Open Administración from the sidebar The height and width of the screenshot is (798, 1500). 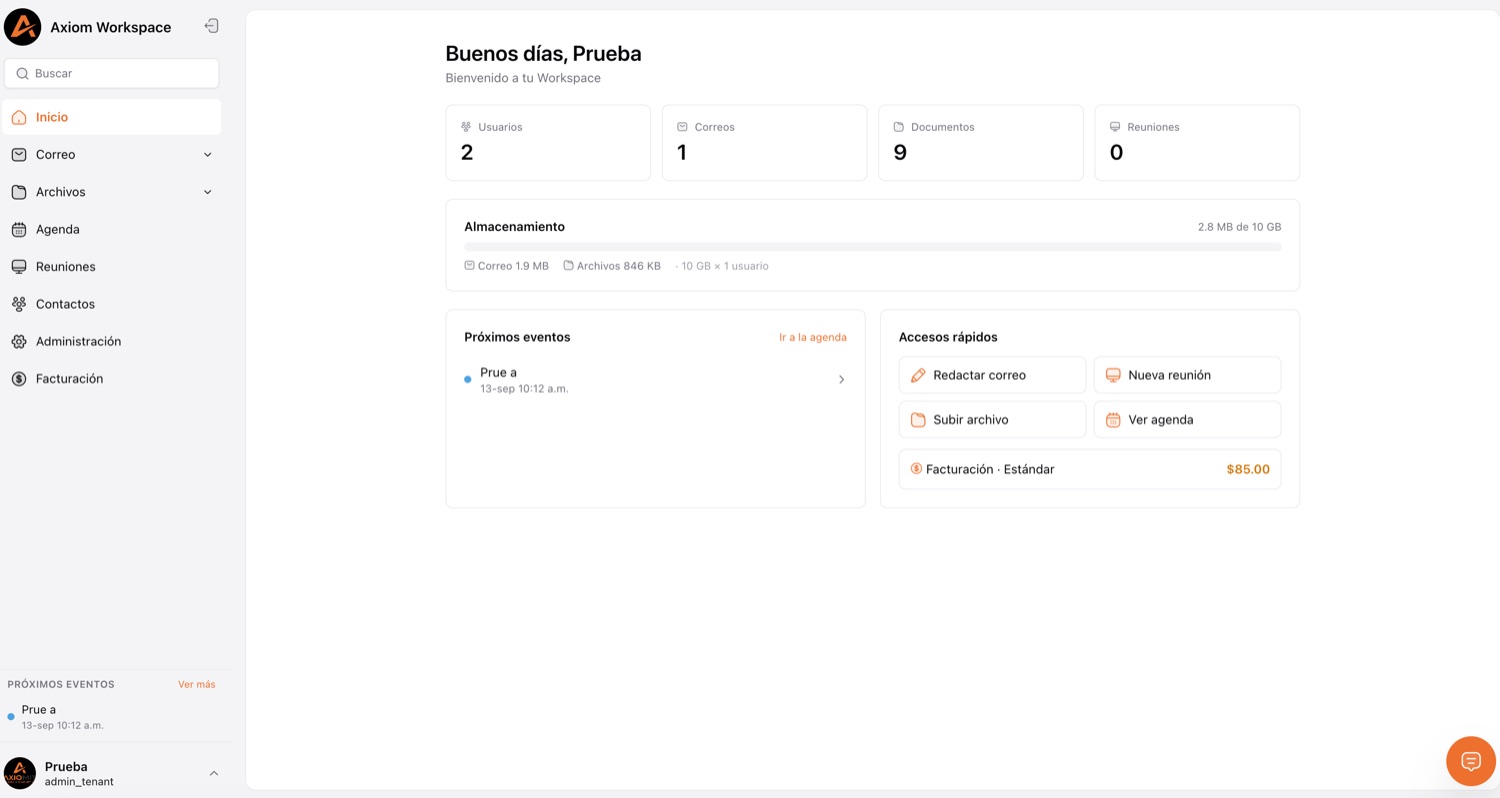[112, 341]
